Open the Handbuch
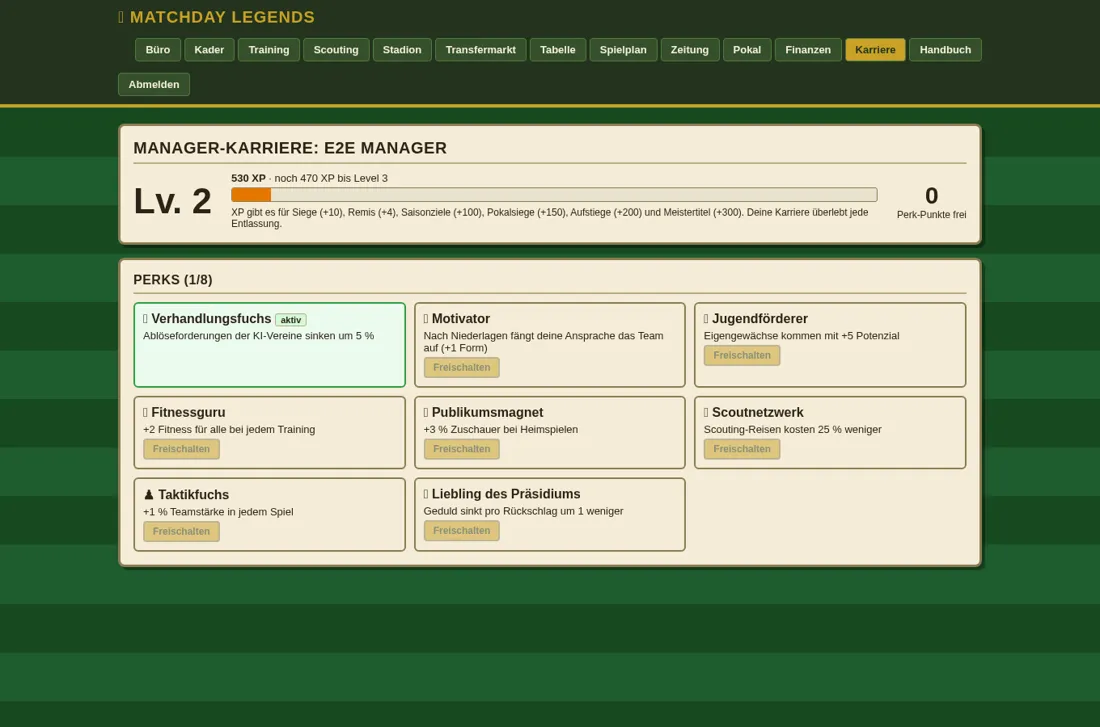The width and height of the screenshot is (1100, 727). (945, 50)
